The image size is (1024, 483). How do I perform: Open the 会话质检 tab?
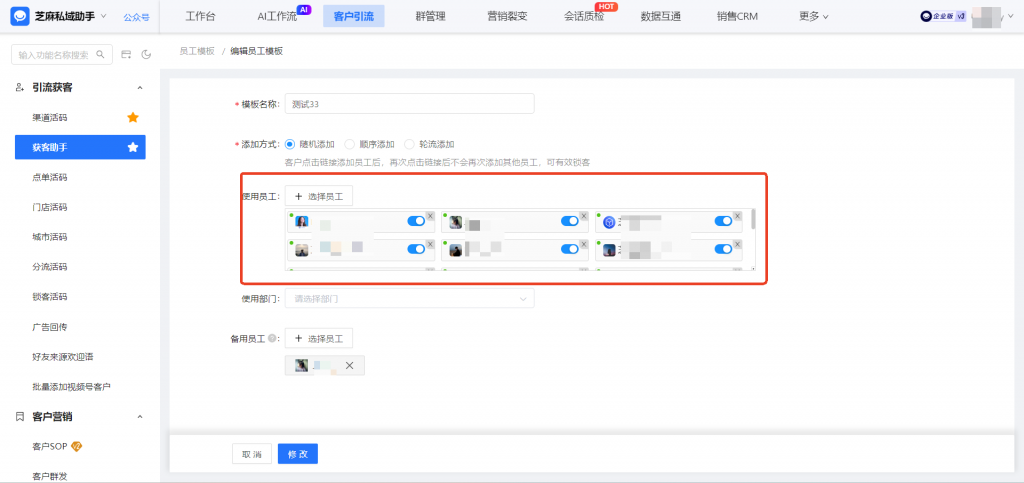click(584, 16)
